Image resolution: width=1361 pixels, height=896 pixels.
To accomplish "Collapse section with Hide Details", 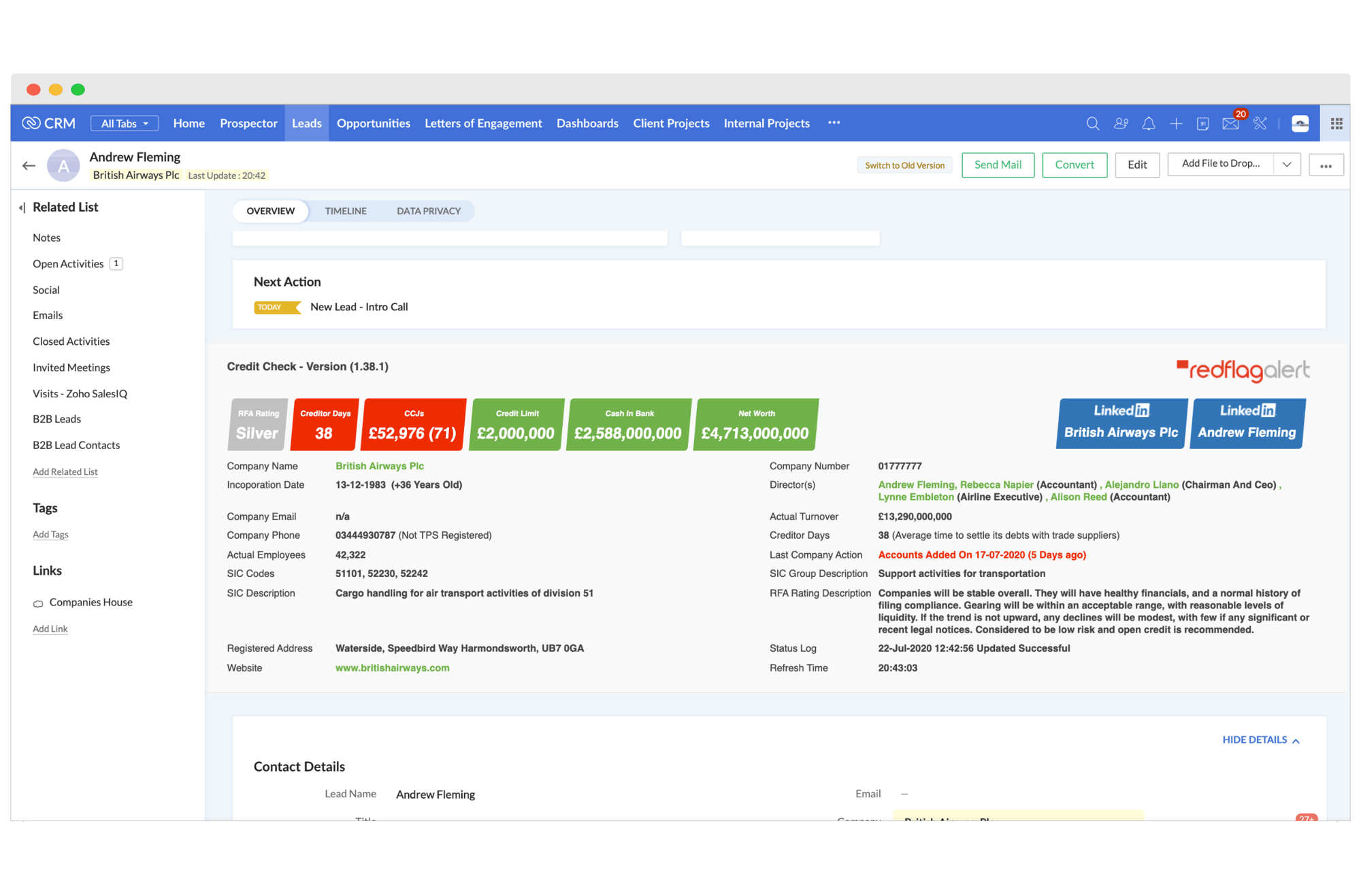I will 1261,740.
